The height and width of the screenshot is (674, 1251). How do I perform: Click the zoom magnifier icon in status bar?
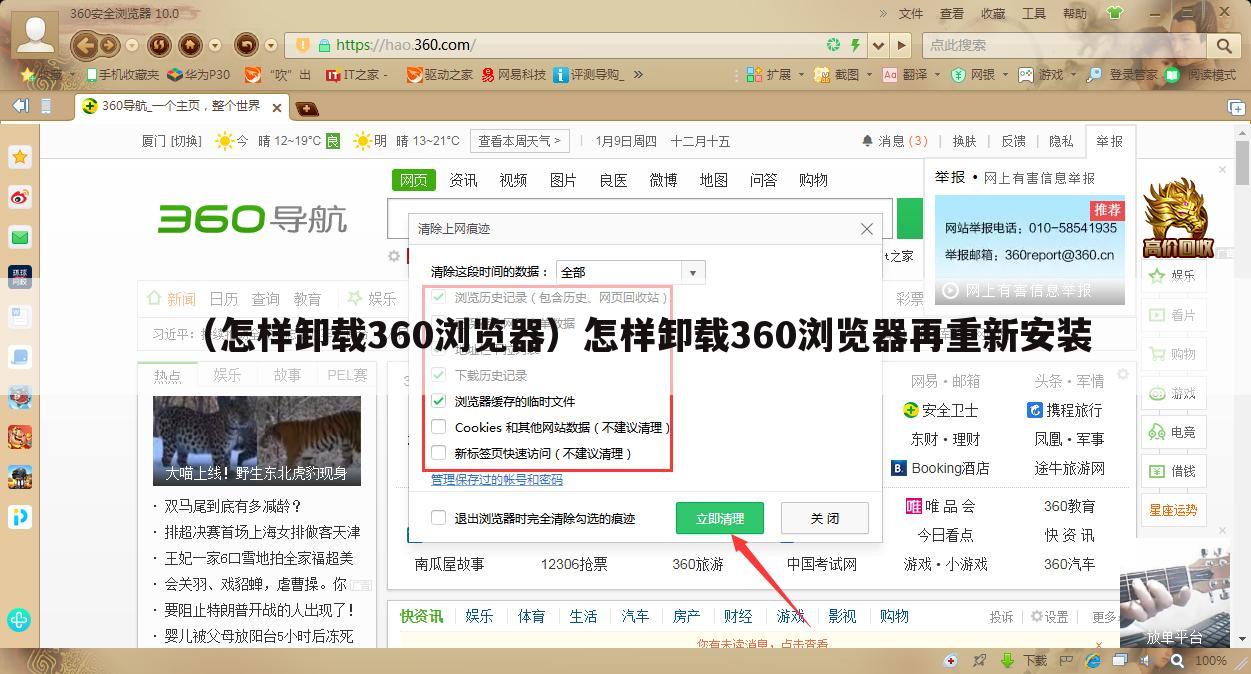1178,660
